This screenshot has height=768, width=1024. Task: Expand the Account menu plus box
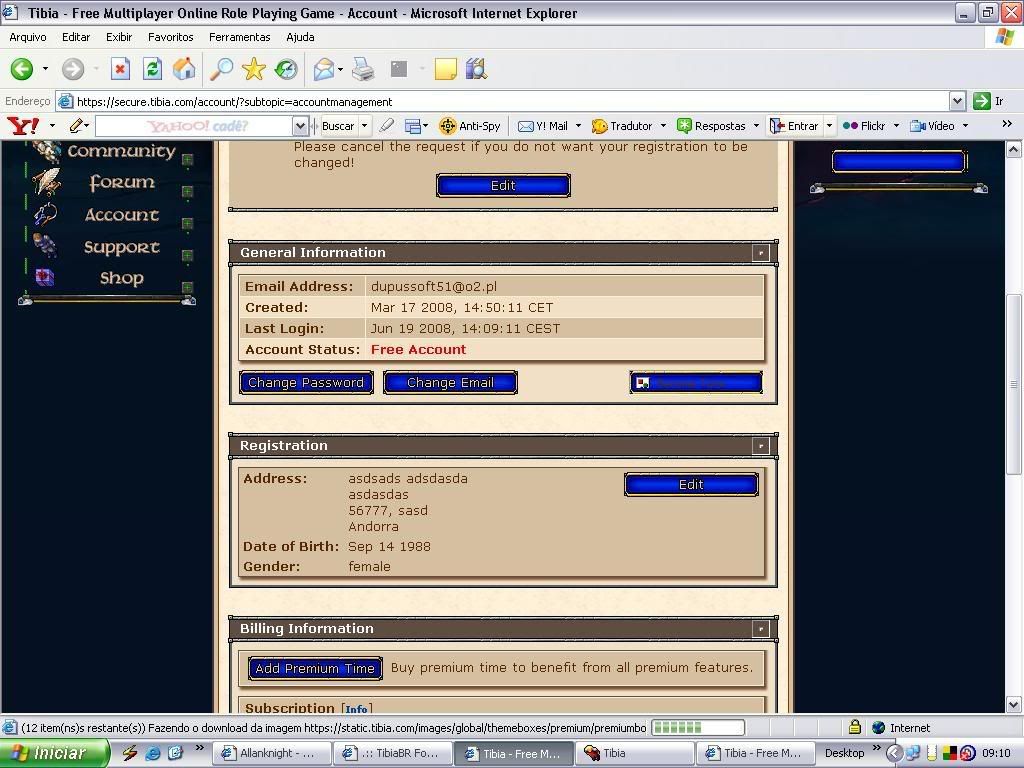tap(187, 224)
